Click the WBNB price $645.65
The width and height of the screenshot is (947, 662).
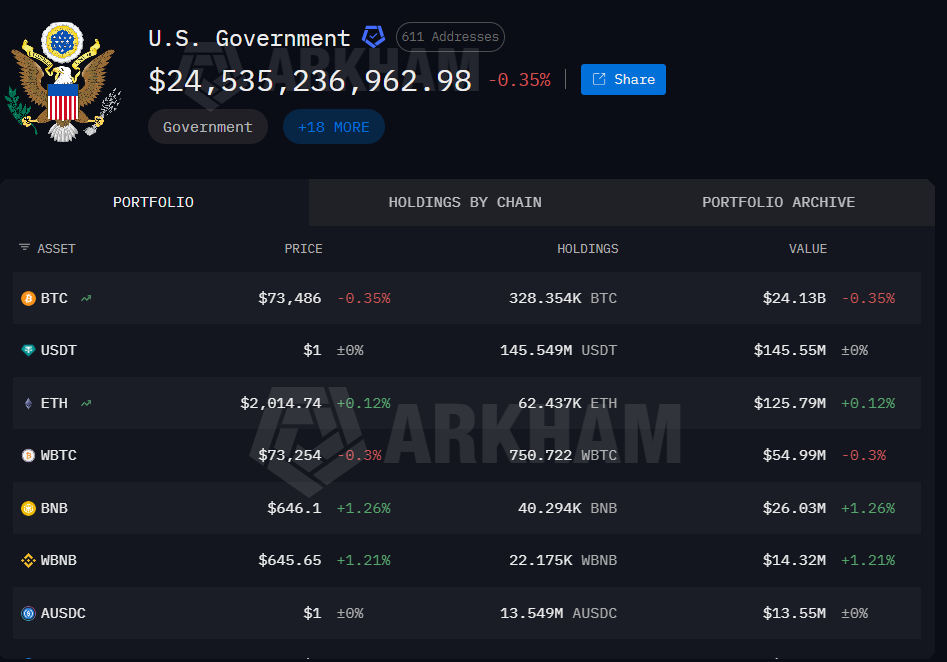point(290,561)
